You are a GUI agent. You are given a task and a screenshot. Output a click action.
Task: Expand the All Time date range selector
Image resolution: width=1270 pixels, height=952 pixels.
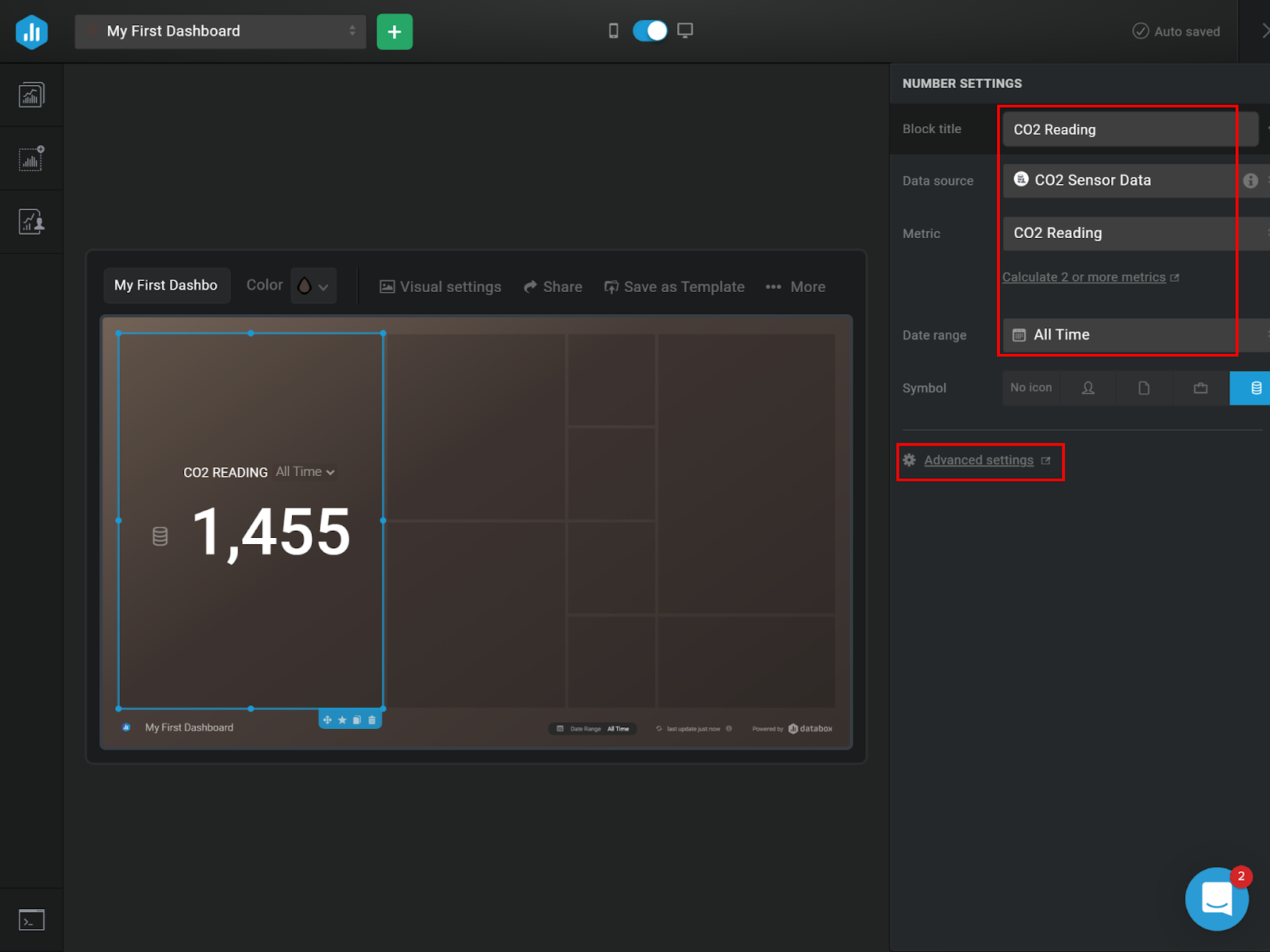(x=1118, y=334)
